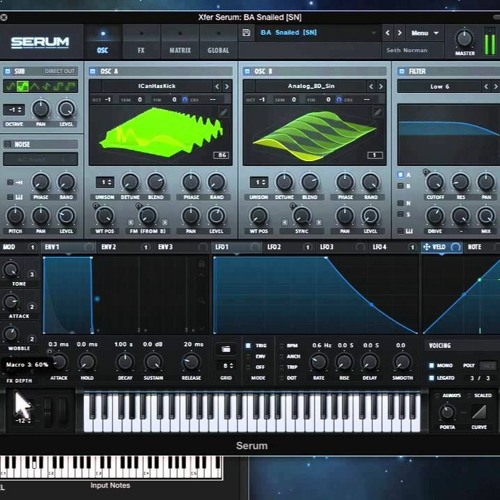The image size is (500, 500).
Task: Go to previous preset with left arrow
Action: point(387,33)
